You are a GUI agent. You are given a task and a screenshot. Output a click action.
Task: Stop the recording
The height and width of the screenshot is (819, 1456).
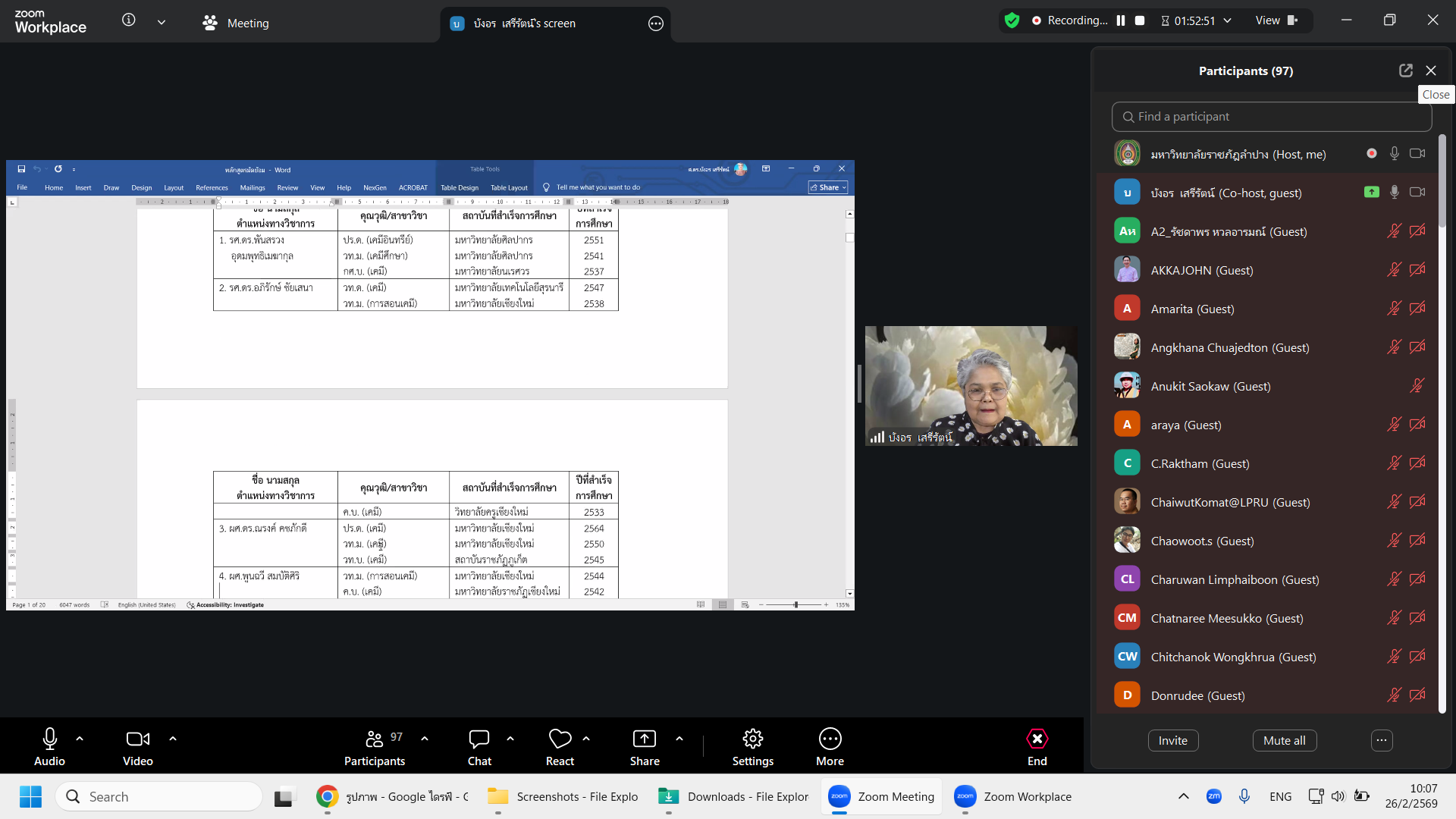coord(1140,20)
